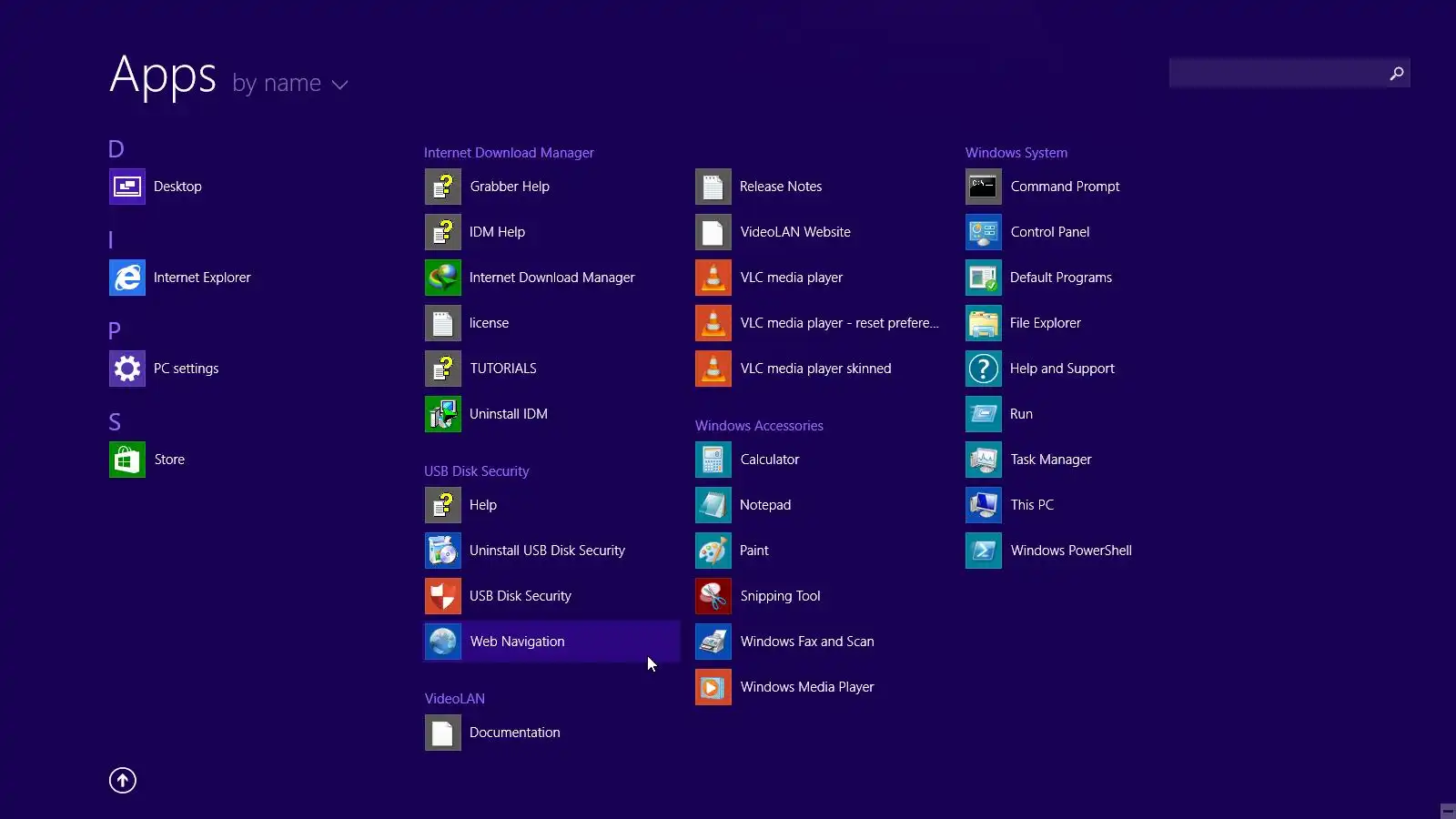The height and width of the screenshot is (819, 1456).
Task: Click Uninstall USB Disk Security icon
Action: 443,551
